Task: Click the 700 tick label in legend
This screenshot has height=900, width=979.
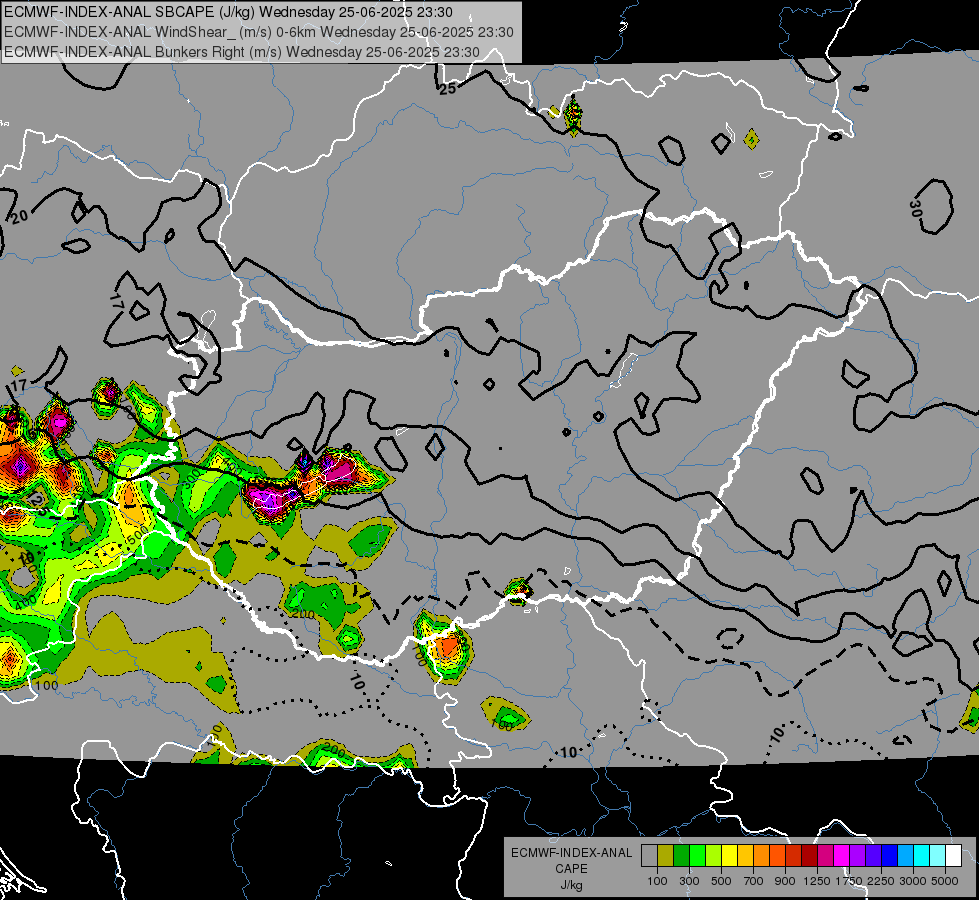Action: coord(753,881)
